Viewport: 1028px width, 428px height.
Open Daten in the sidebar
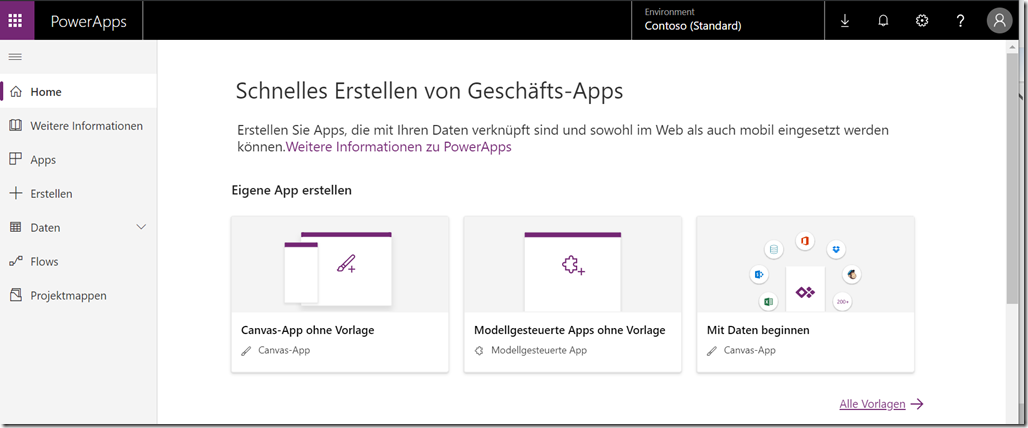[79, 228]
